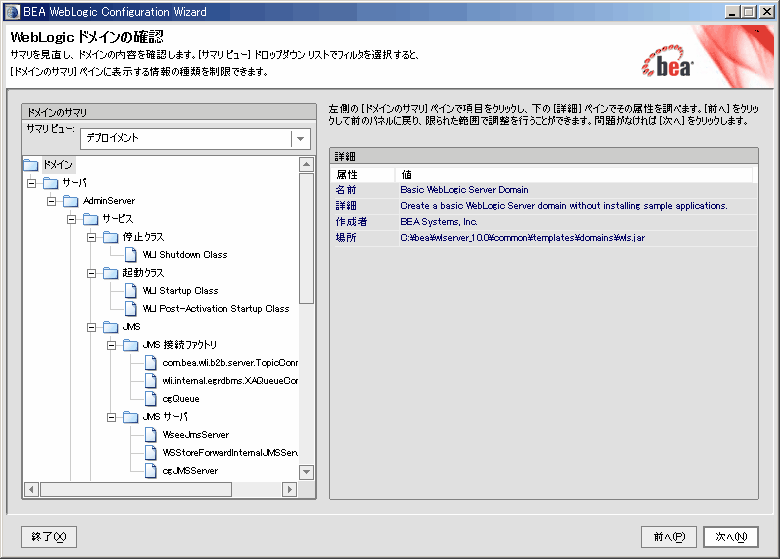780x559 pixels.
Task: Select the cgQueue tree label
Action: (x=181, y=399)
